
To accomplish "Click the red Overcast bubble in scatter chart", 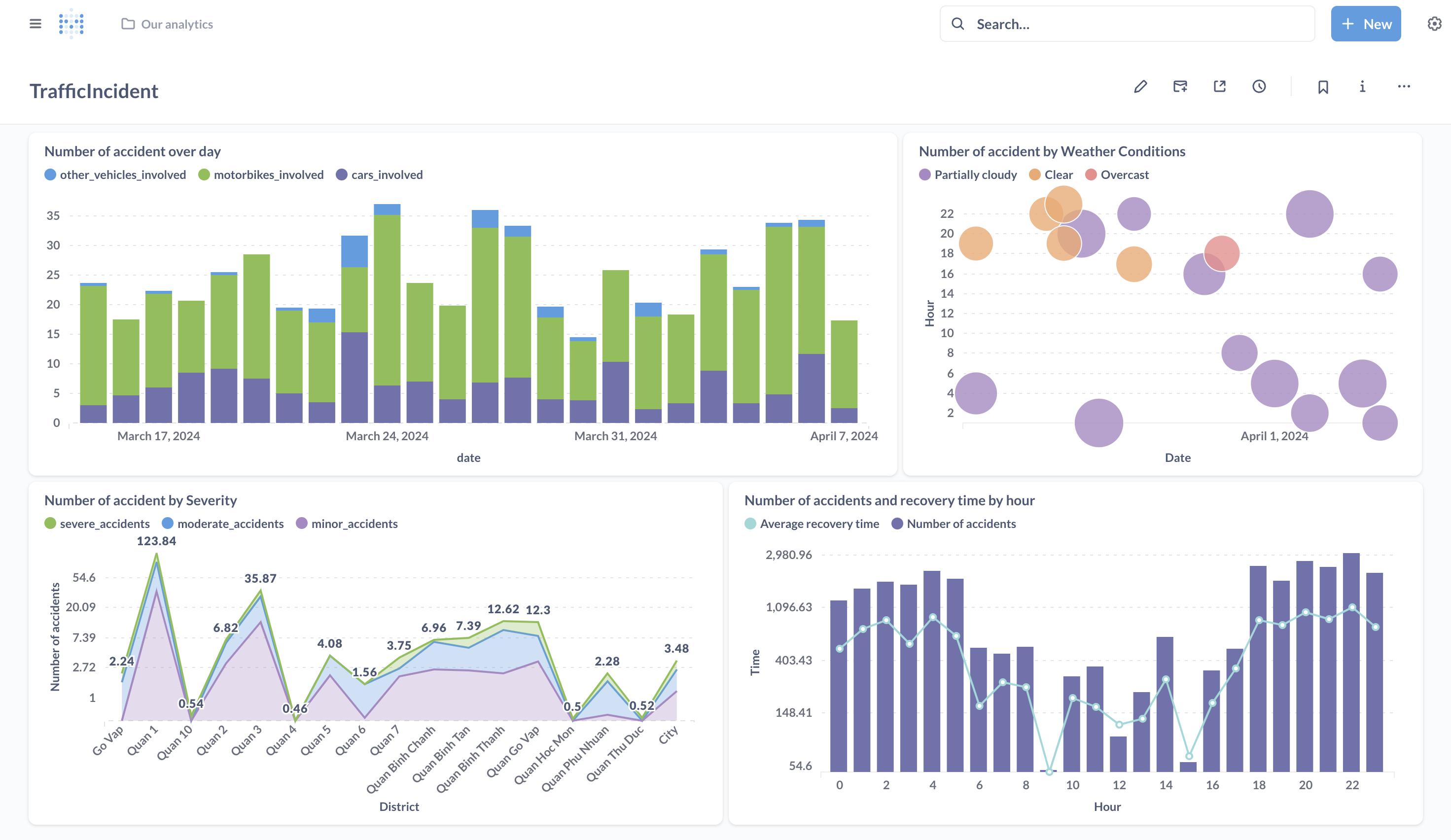I will 1221,253.
